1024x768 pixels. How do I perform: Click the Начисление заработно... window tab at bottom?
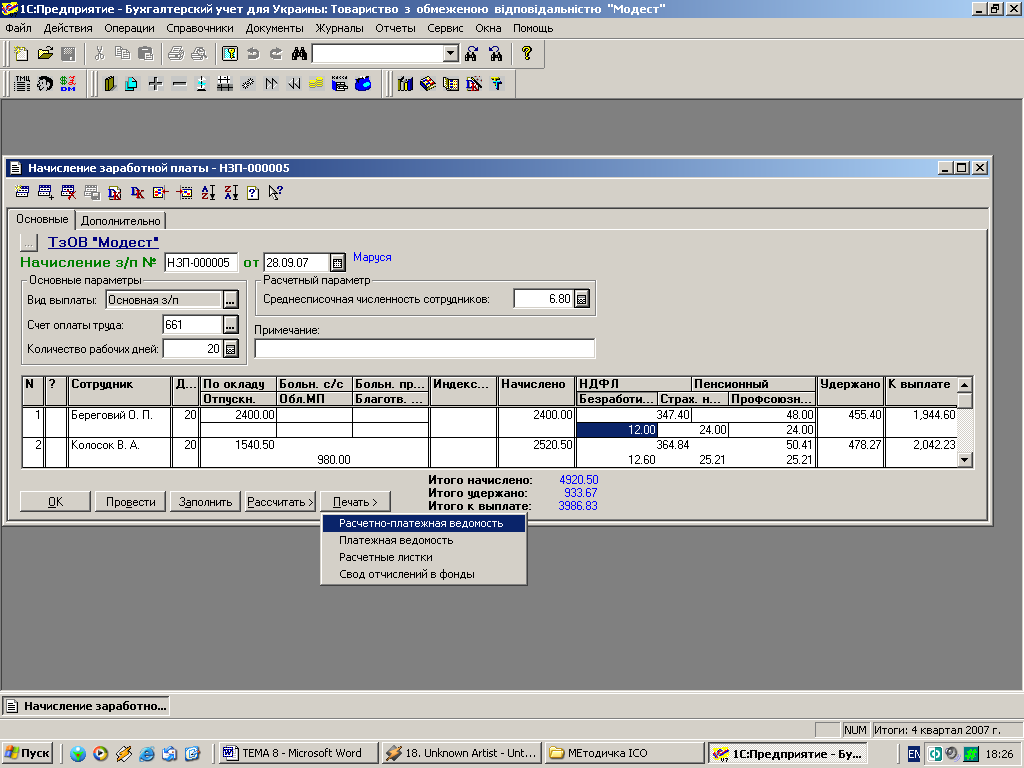coord(86,706)
